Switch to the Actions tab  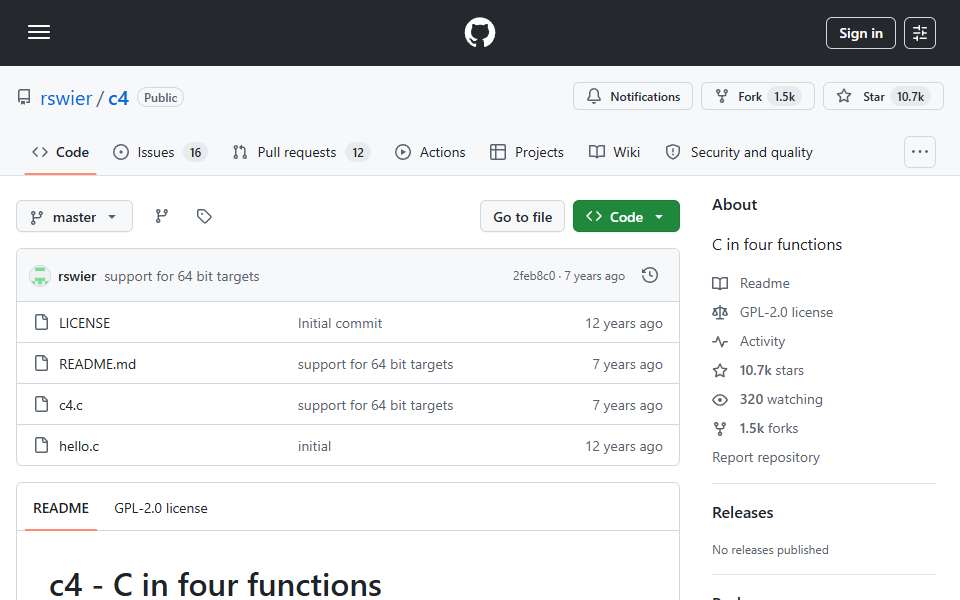[x=430, y=152]
